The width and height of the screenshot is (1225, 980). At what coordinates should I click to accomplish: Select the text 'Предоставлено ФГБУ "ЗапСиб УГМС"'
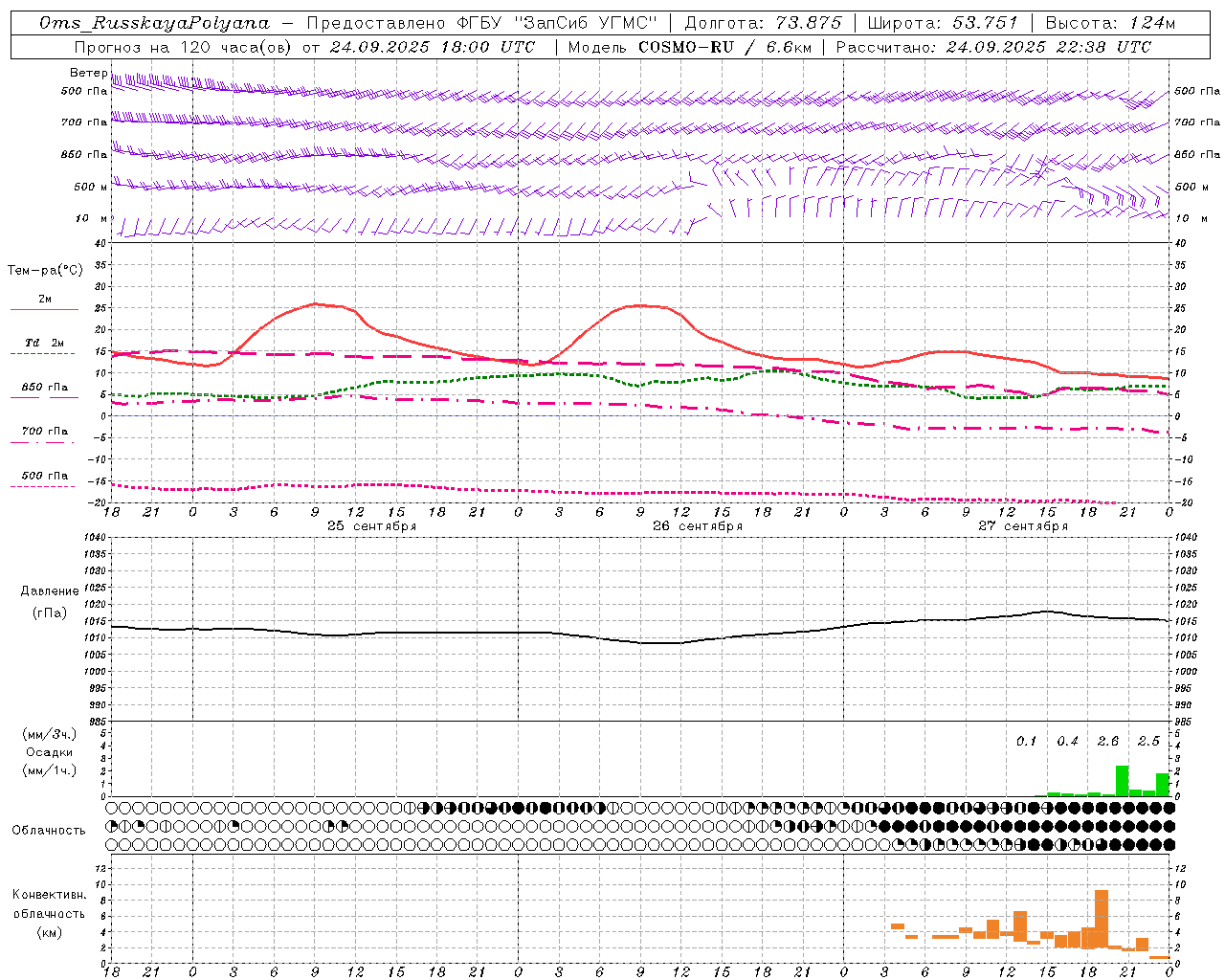(x=482, y=23)
